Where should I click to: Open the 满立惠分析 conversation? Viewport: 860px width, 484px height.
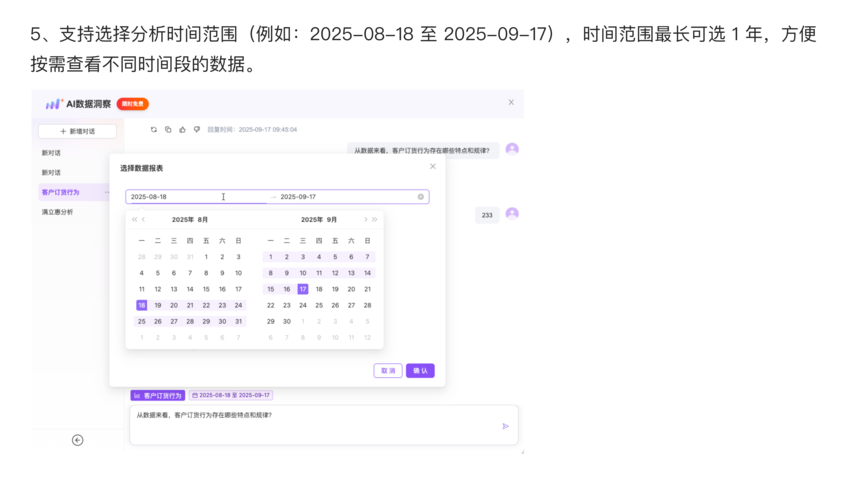point(57,212)
